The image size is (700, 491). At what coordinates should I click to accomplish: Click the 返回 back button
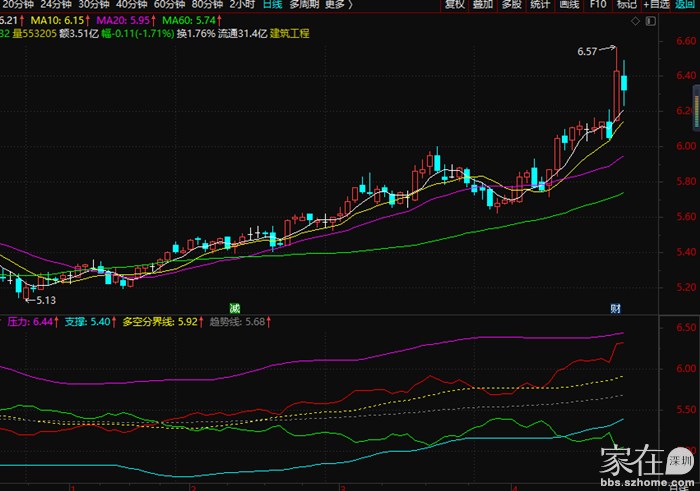pos(688,5)
